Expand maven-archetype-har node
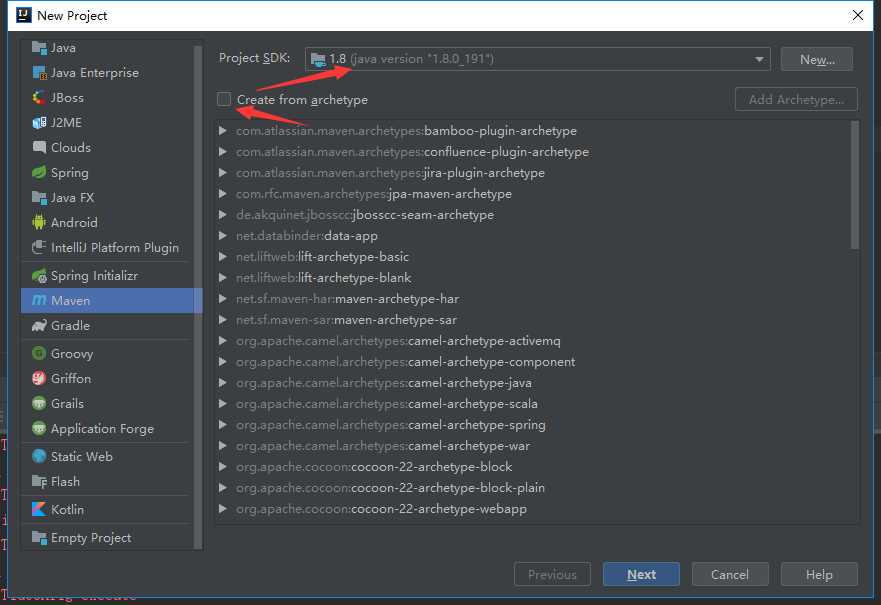The height and width of the screenshot is (605, 881). click(x=222, y=299)
